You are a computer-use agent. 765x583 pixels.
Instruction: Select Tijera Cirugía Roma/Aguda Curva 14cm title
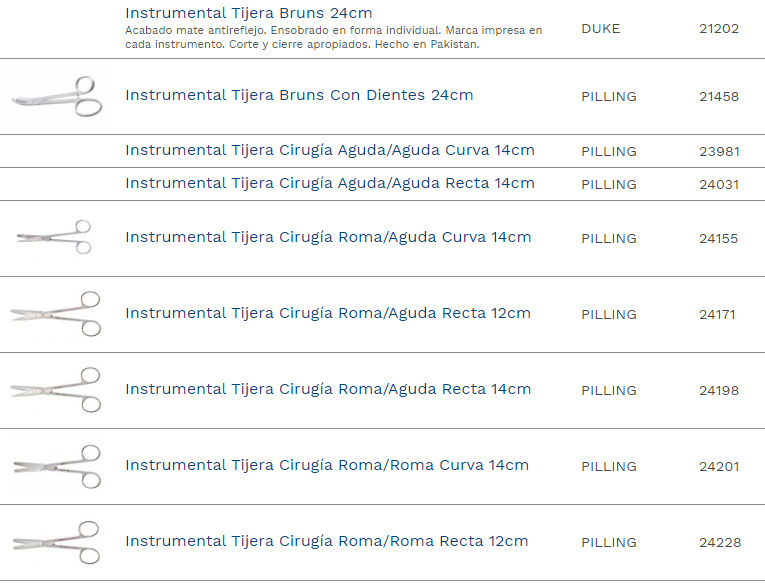pyautogui.click(x=328, y=238)
